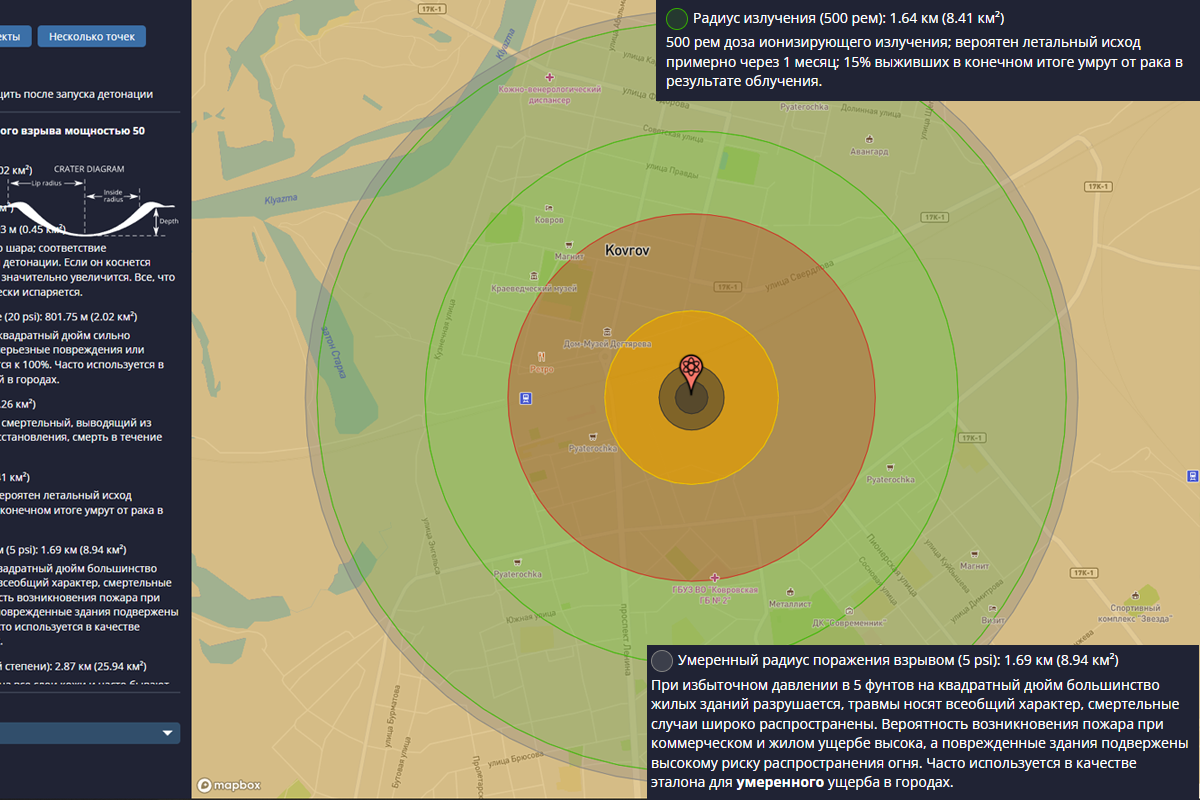This screenshot has height=800, width=1200.
Task: Click the blue train station icon near Ретро
Action: pos(526,397)
